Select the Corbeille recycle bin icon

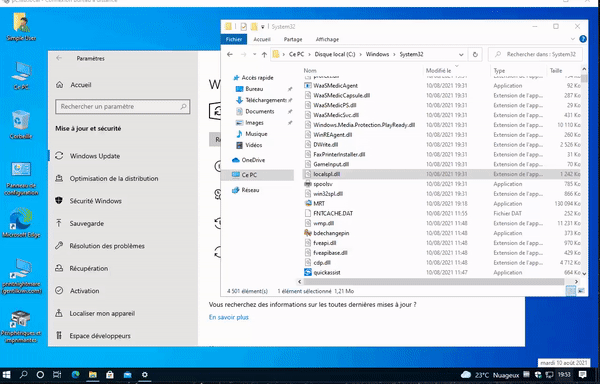[x=21, y=125]
